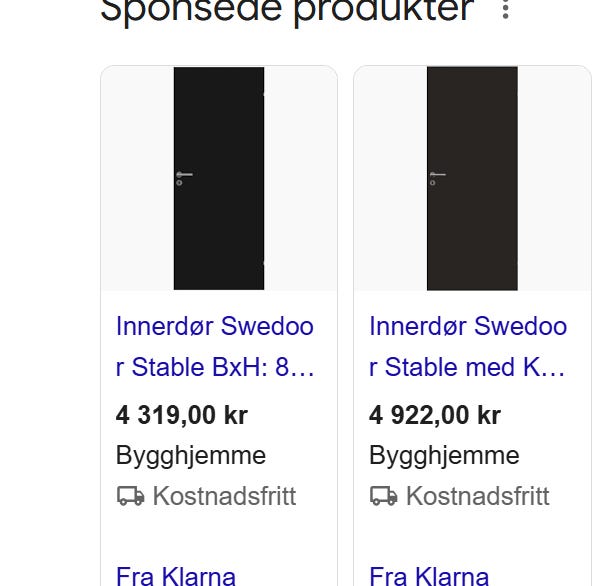Click the delivery truck icon under 4 319,00 kr
The height and width of the screenshot is (586, 600).
[130, 496]
